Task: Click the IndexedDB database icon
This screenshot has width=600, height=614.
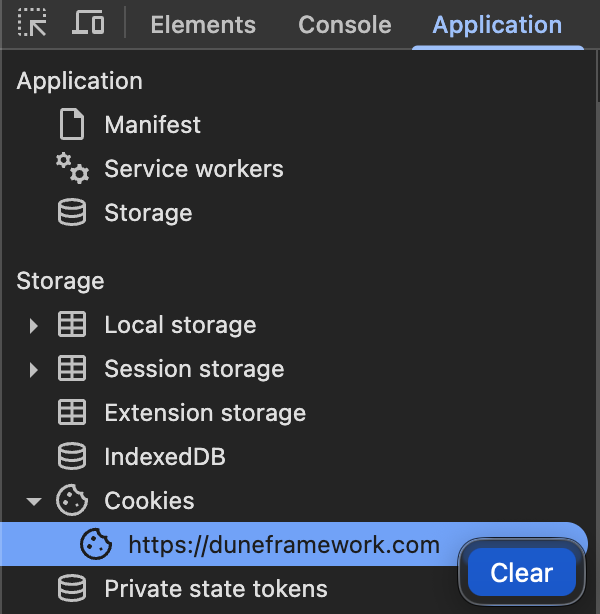Action: click(x=72, y=457)
